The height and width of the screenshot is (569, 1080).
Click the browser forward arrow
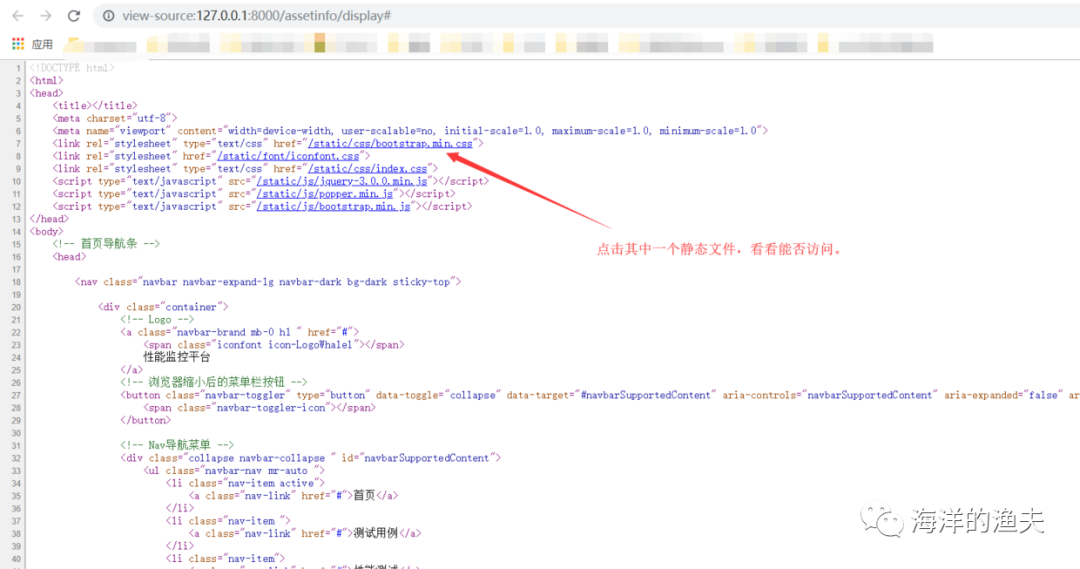click(x=45, y=16)
